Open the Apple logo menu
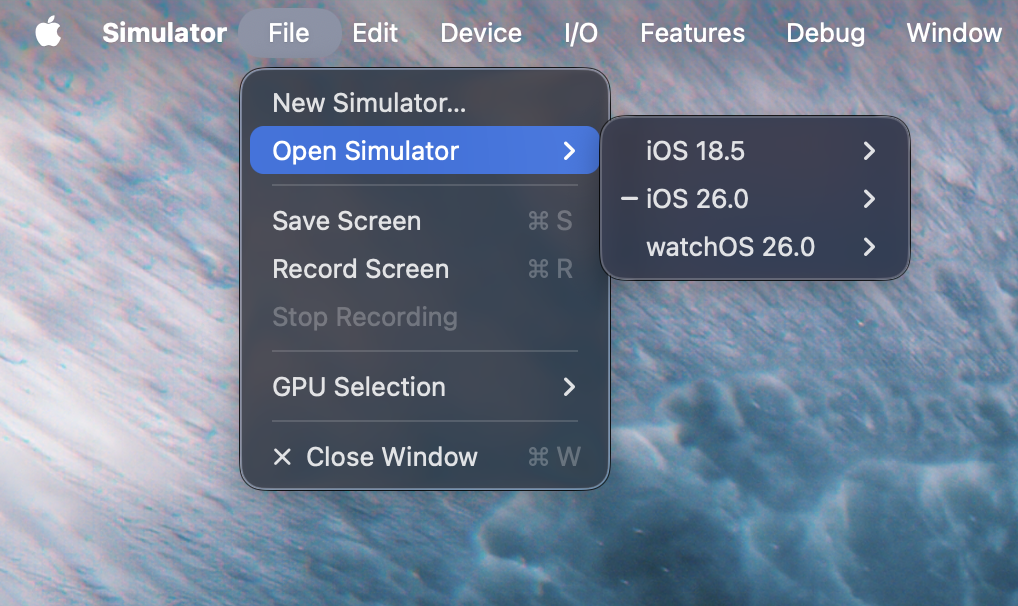The height and width of the screenshot is (606, 1018). (48, 33)
